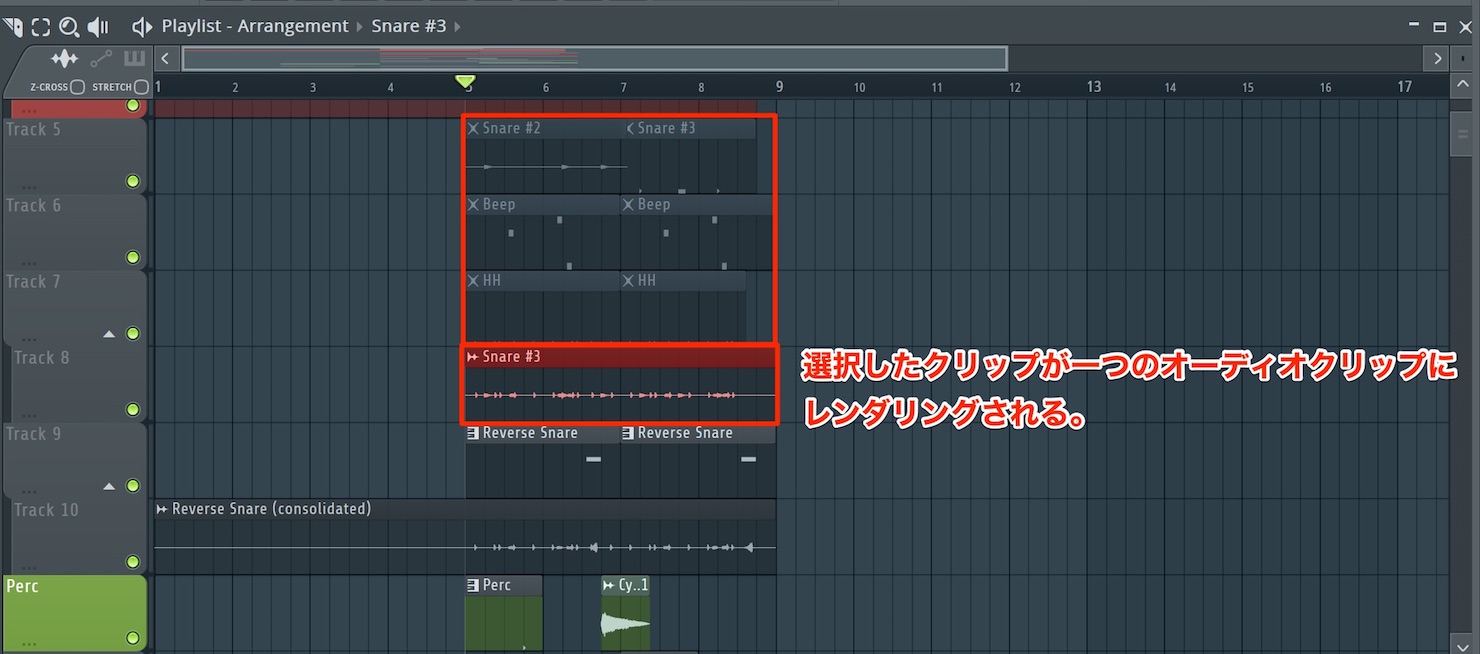
Task: Click Playlist - Arrangement title text
Action: (x=255, y=26)
